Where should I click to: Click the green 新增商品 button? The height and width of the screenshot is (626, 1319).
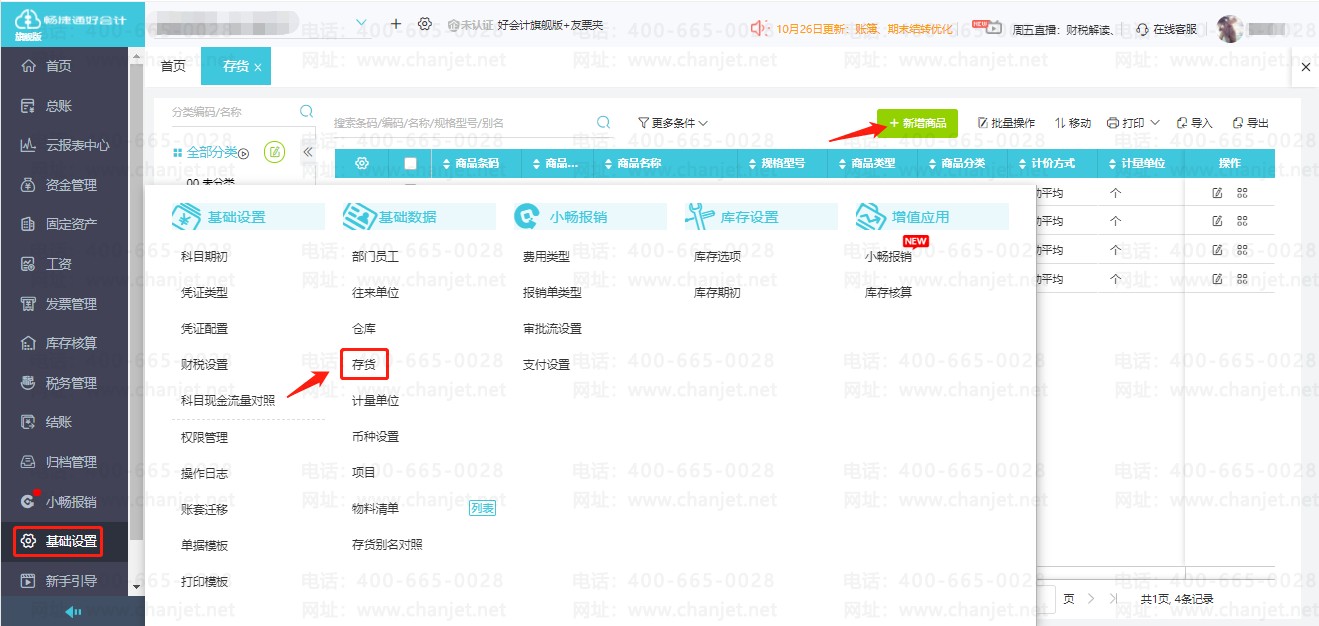click(x=917, y=123)
